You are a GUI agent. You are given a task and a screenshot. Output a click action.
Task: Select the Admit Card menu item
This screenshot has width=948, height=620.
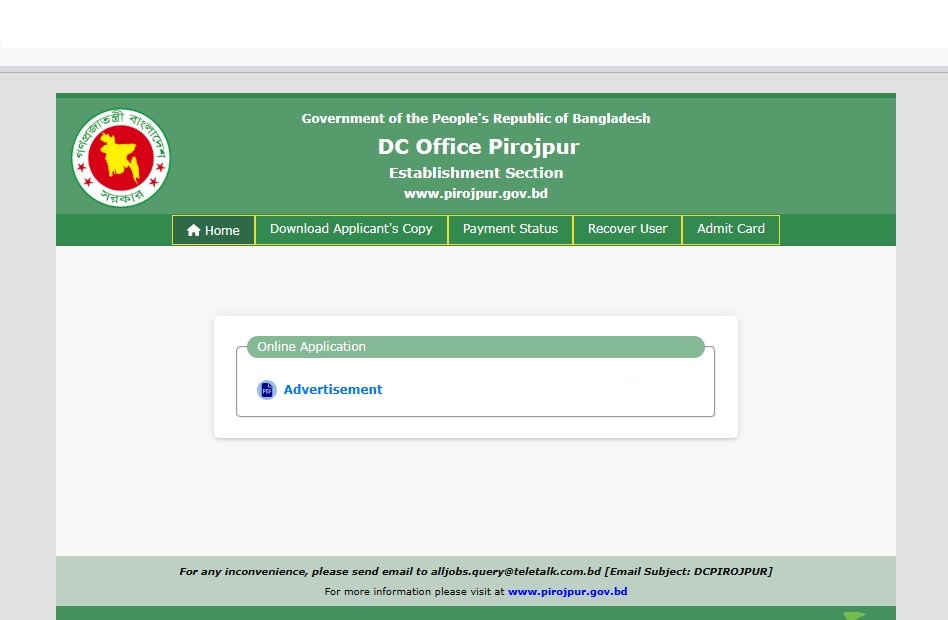[x=730, y=229]
